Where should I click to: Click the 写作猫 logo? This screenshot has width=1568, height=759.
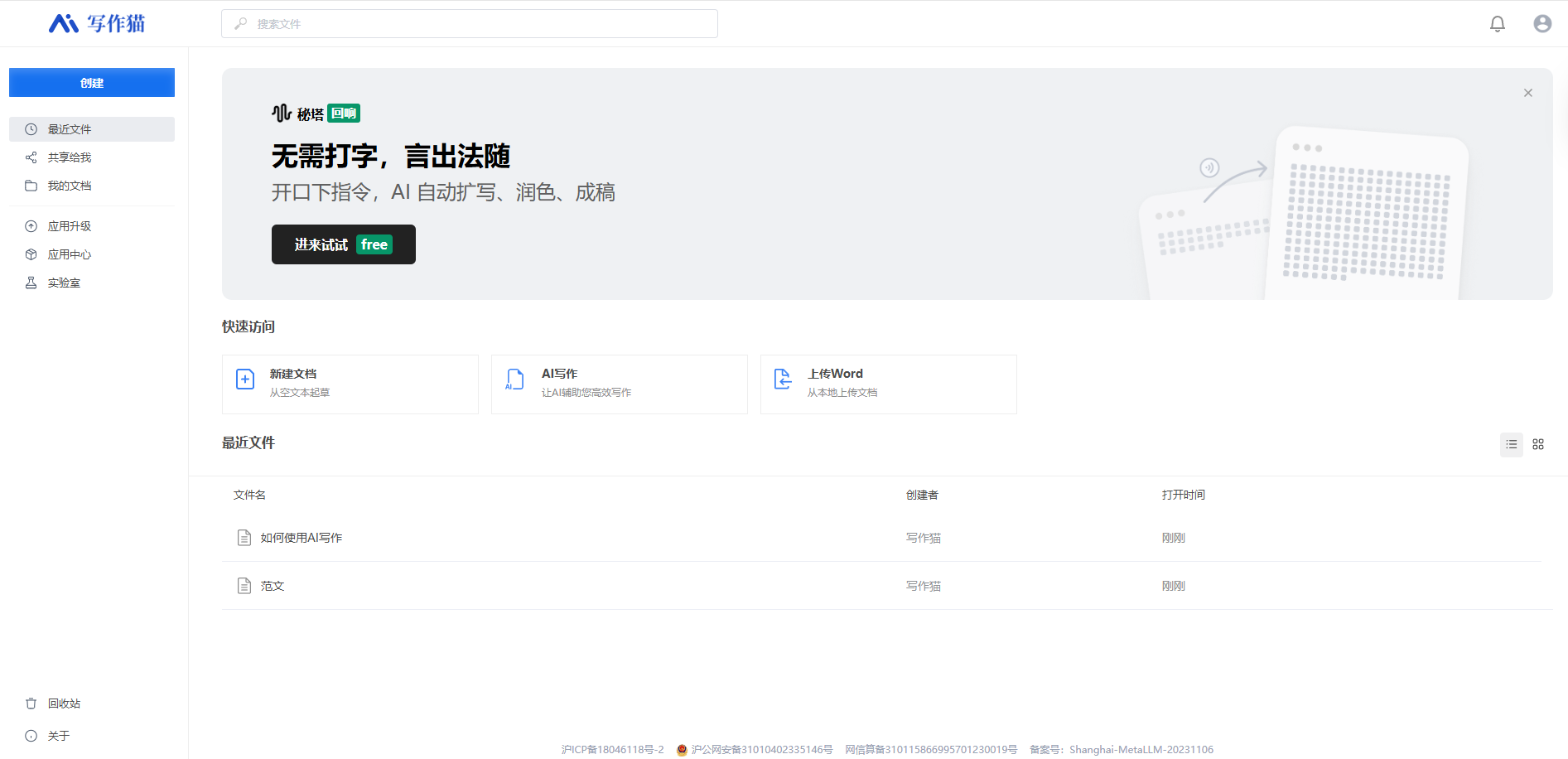click(97, 23)
